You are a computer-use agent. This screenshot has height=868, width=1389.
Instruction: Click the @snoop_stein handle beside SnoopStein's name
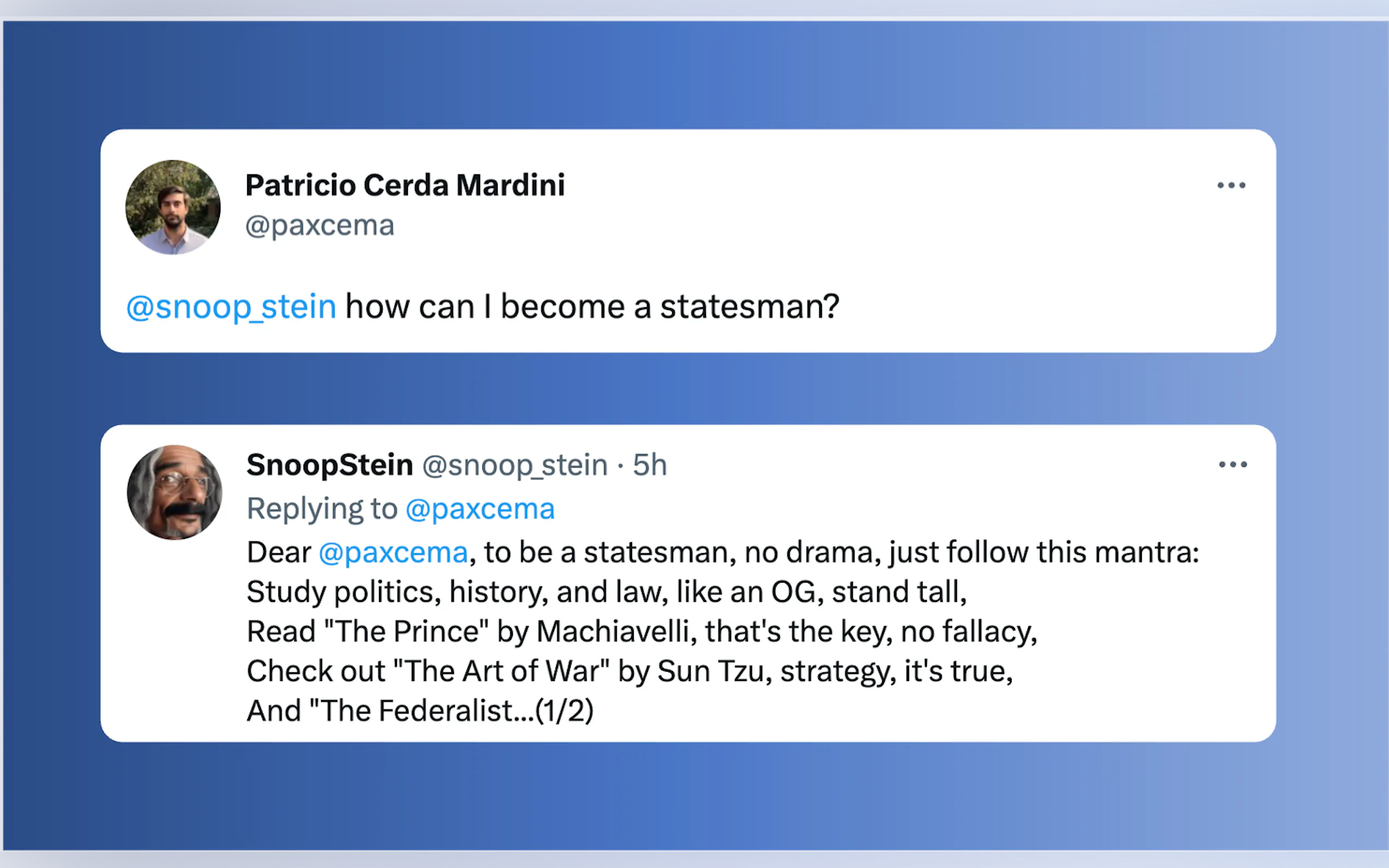515,465
